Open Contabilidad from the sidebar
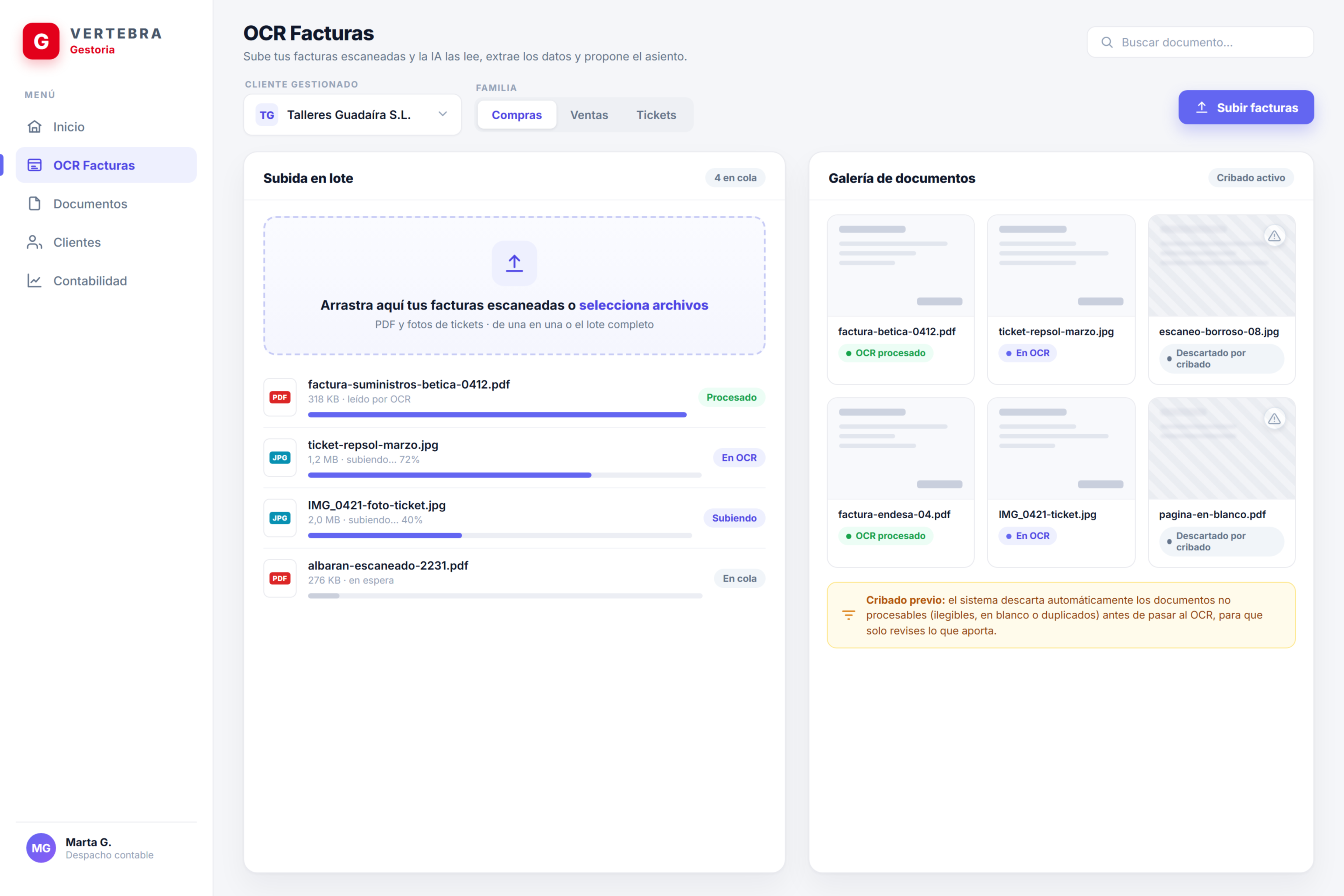 pos(106,280)
